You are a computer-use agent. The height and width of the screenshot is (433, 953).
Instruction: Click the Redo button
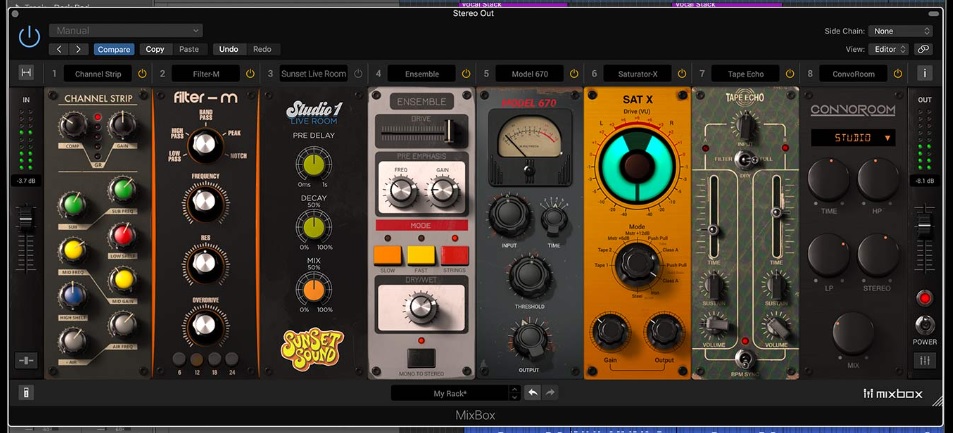coord(262,49)
